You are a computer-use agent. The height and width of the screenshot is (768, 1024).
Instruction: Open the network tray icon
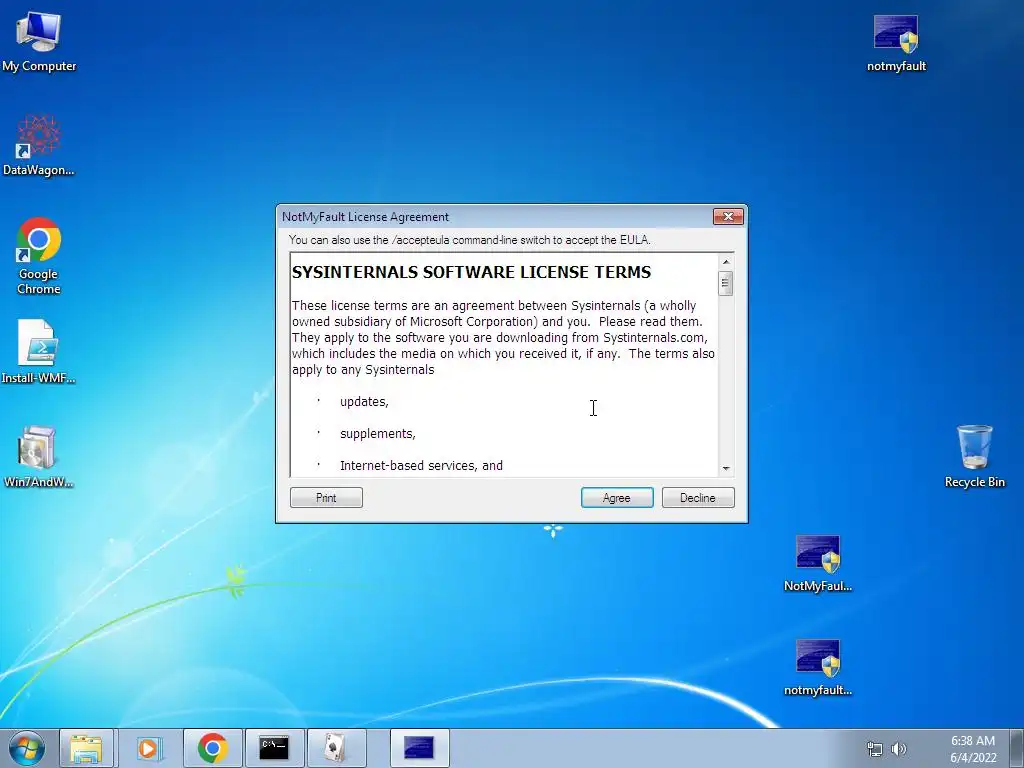pos(874,749)
